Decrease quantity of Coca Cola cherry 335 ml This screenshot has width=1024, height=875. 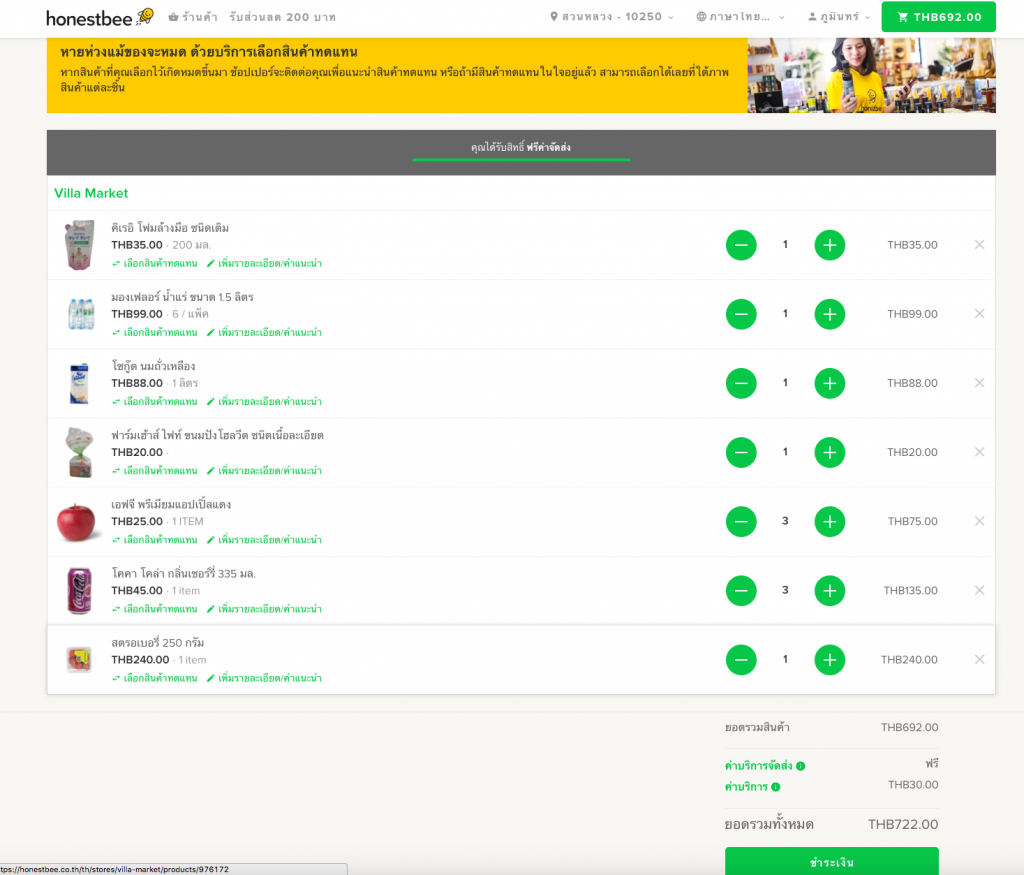(741, 590)
